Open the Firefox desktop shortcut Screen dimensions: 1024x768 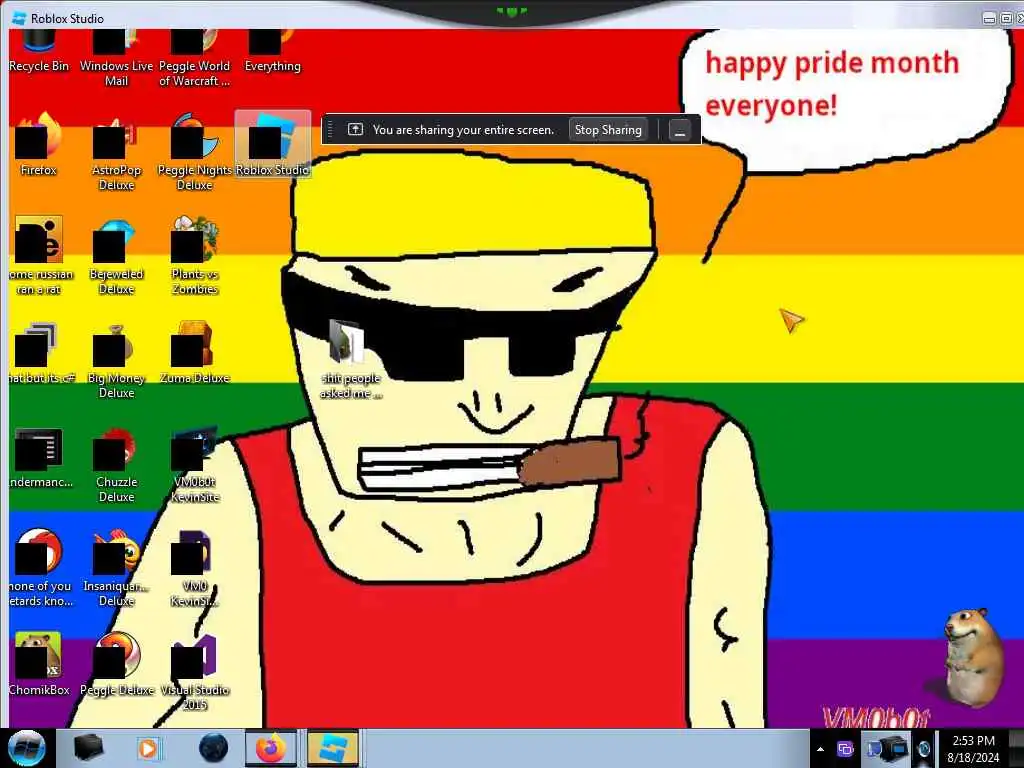pyautogui.click(x=39, y=145)
